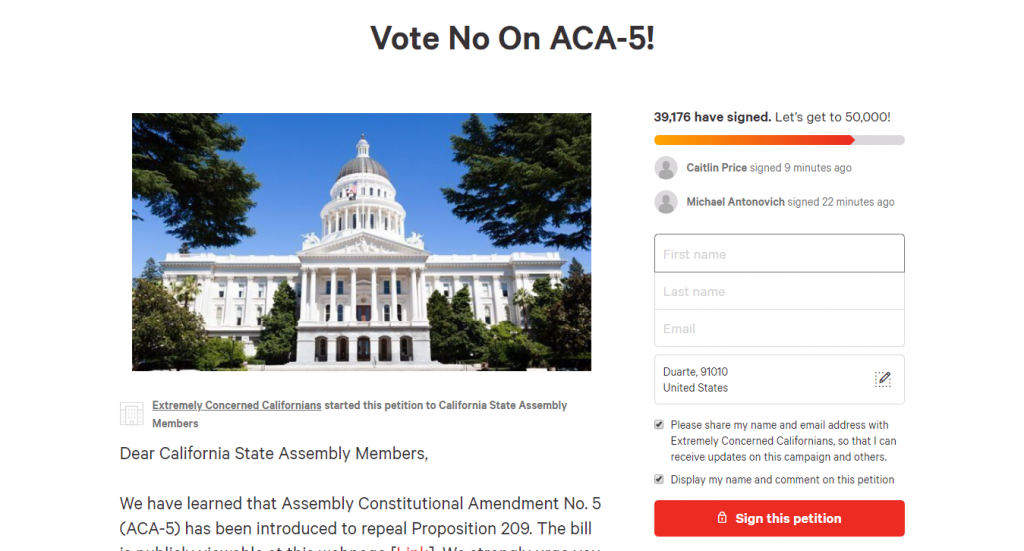Click Caitlin Price's avatar icon

click(x=666, y=168)
